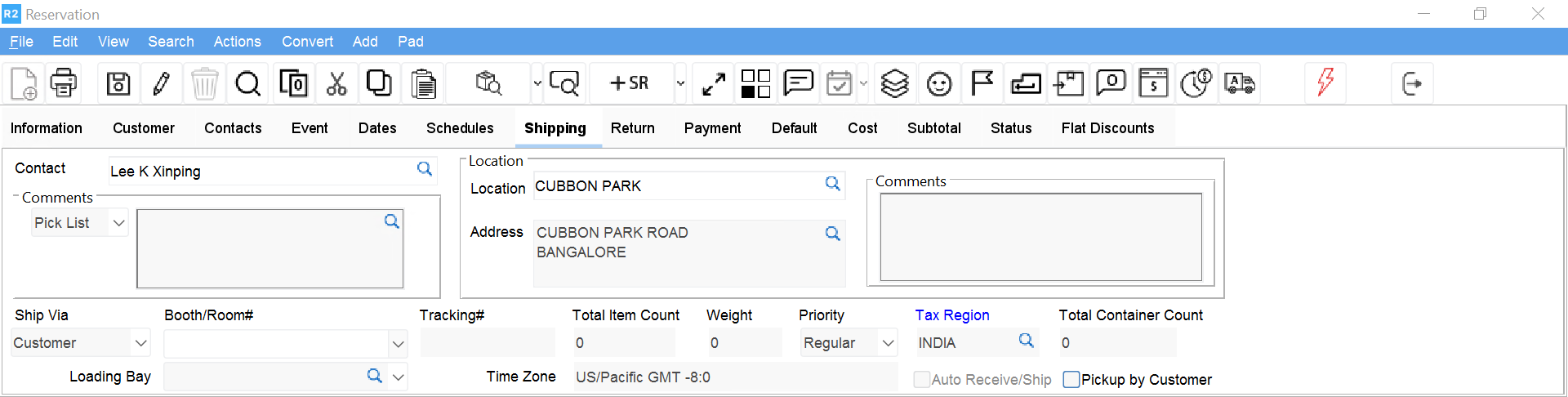This screenshot has width=1568, height=397.
Task: Switch to the Payment tab
Action: (712, 128)
